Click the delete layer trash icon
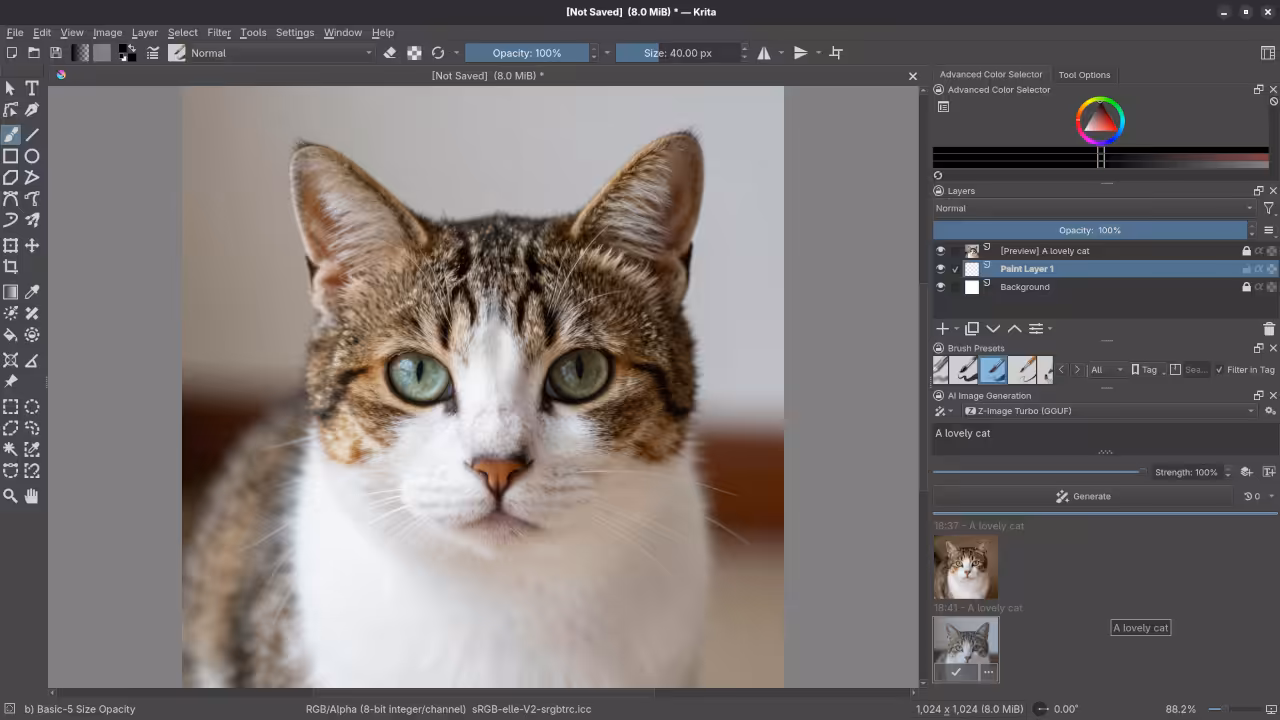 click(x=1270, y=329)
